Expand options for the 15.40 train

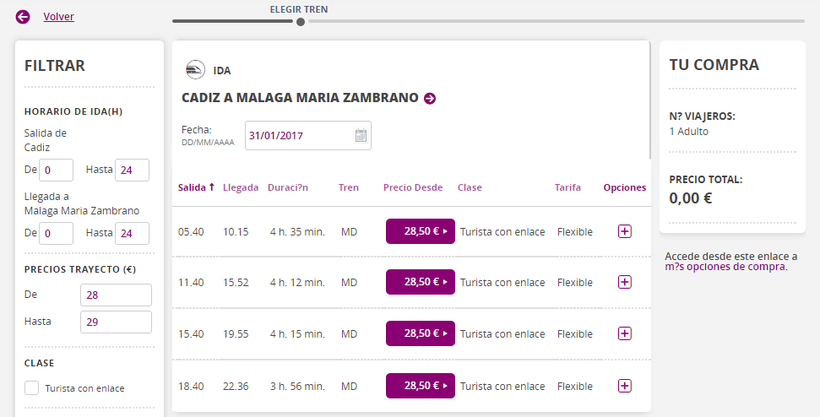click(625, 333)
